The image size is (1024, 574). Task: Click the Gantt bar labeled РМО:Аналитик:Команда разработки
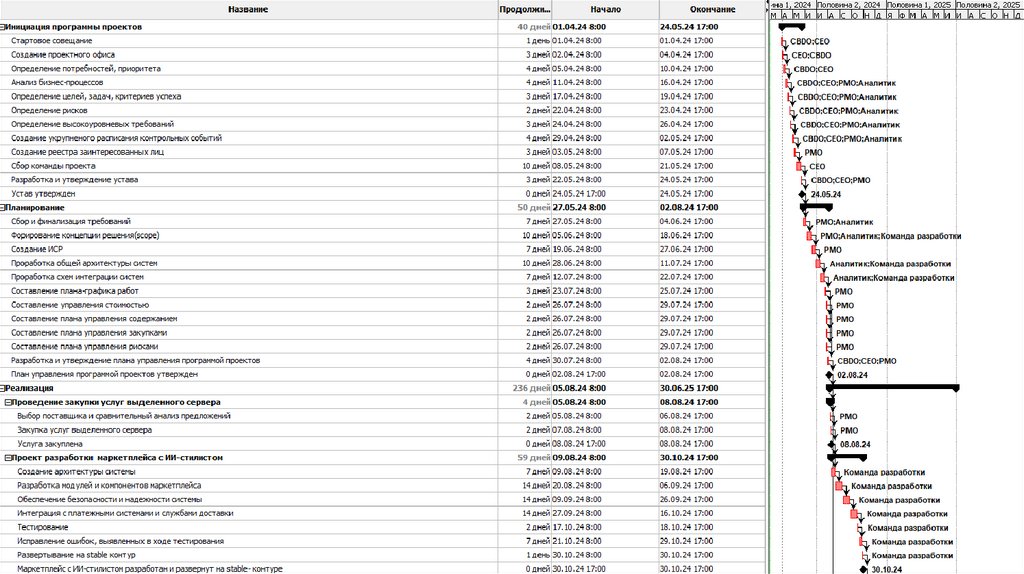tap(810, 236)
